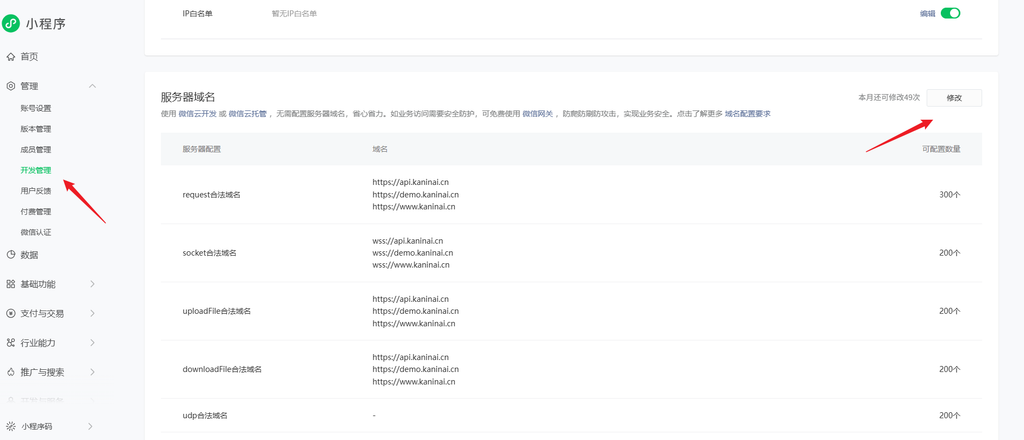Click the uploadFile合法域名 row label
This screenshot has height=440, width=1024.
coord(217,311)
